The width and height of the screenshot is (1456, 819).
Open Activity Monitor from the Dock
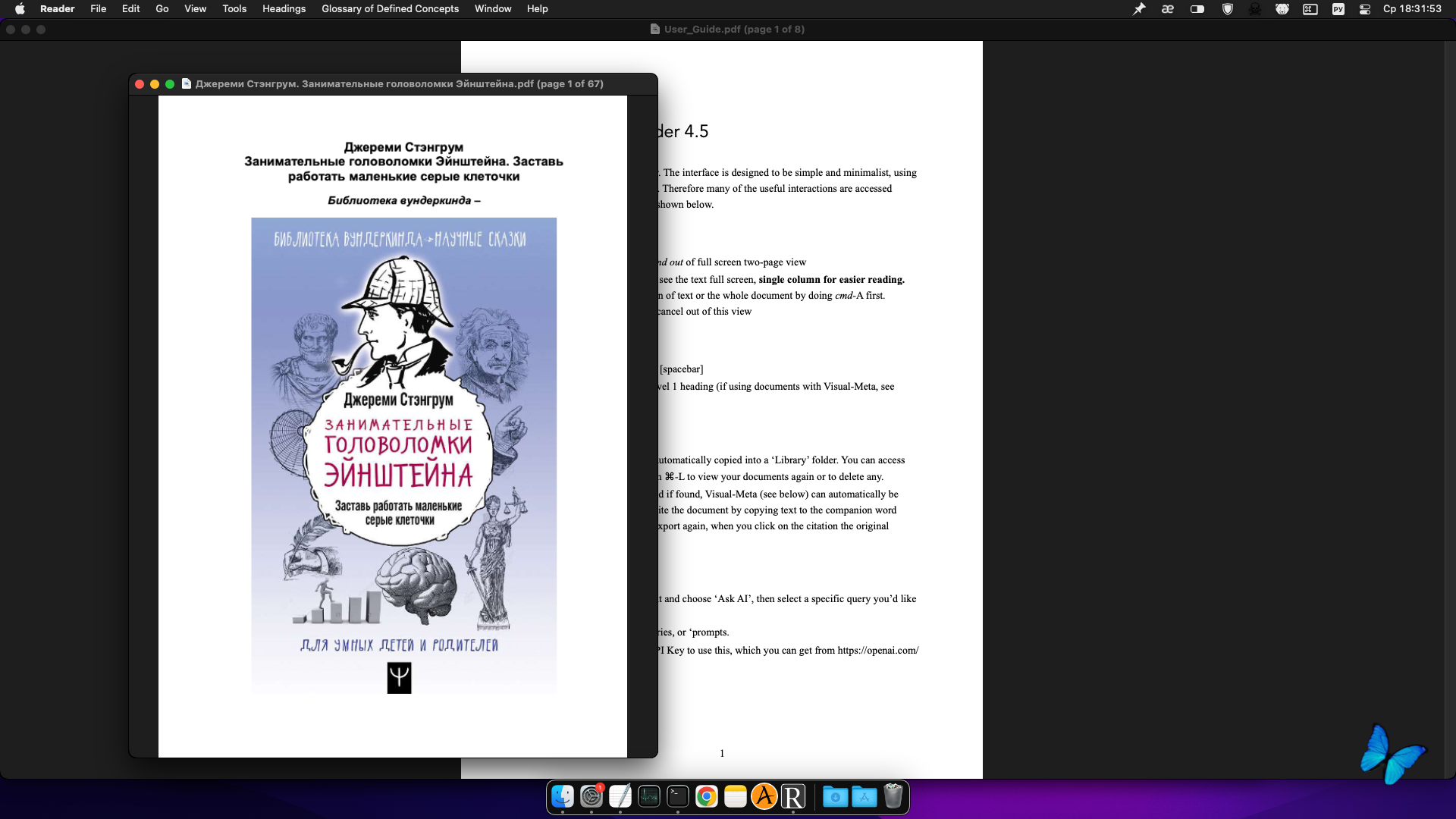point(649,796)
